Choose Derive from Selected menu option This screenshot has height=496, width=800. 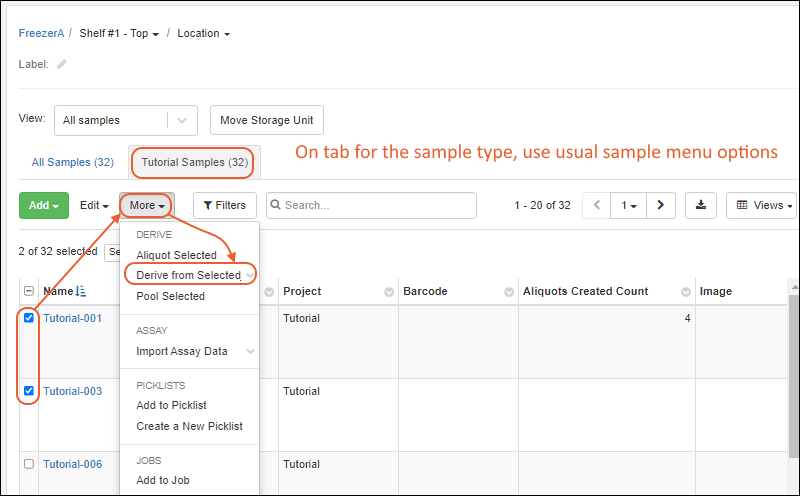coord(188,275)
